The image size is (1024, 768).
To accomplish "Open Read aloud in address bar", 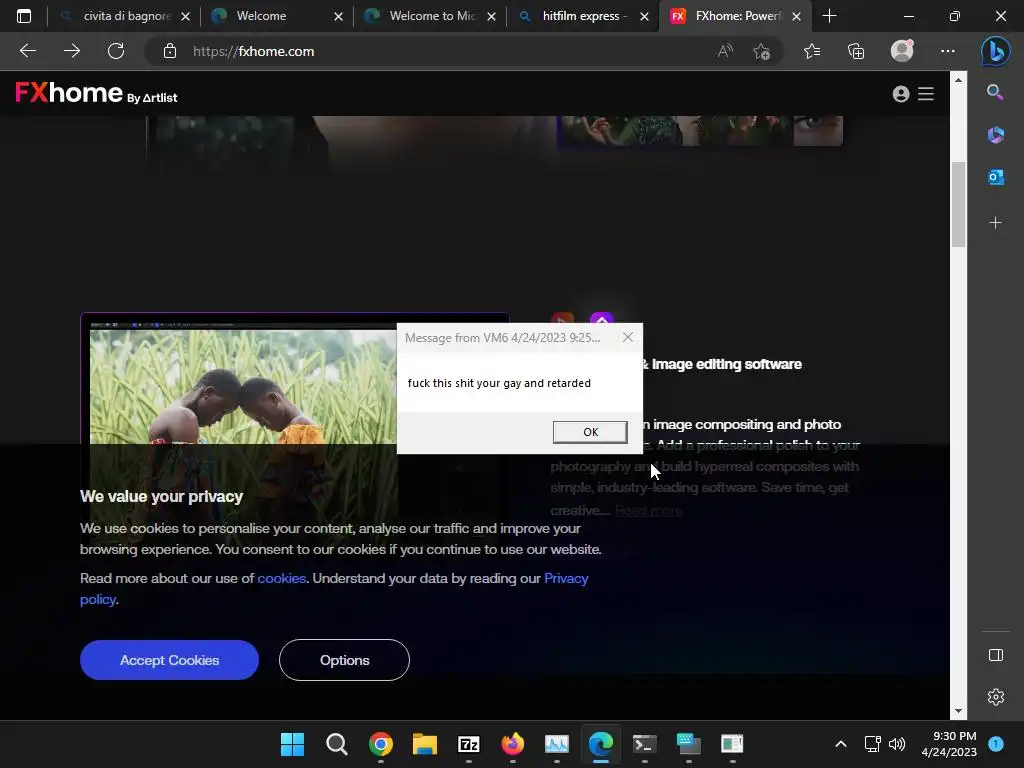I will (x=725, y=51).
